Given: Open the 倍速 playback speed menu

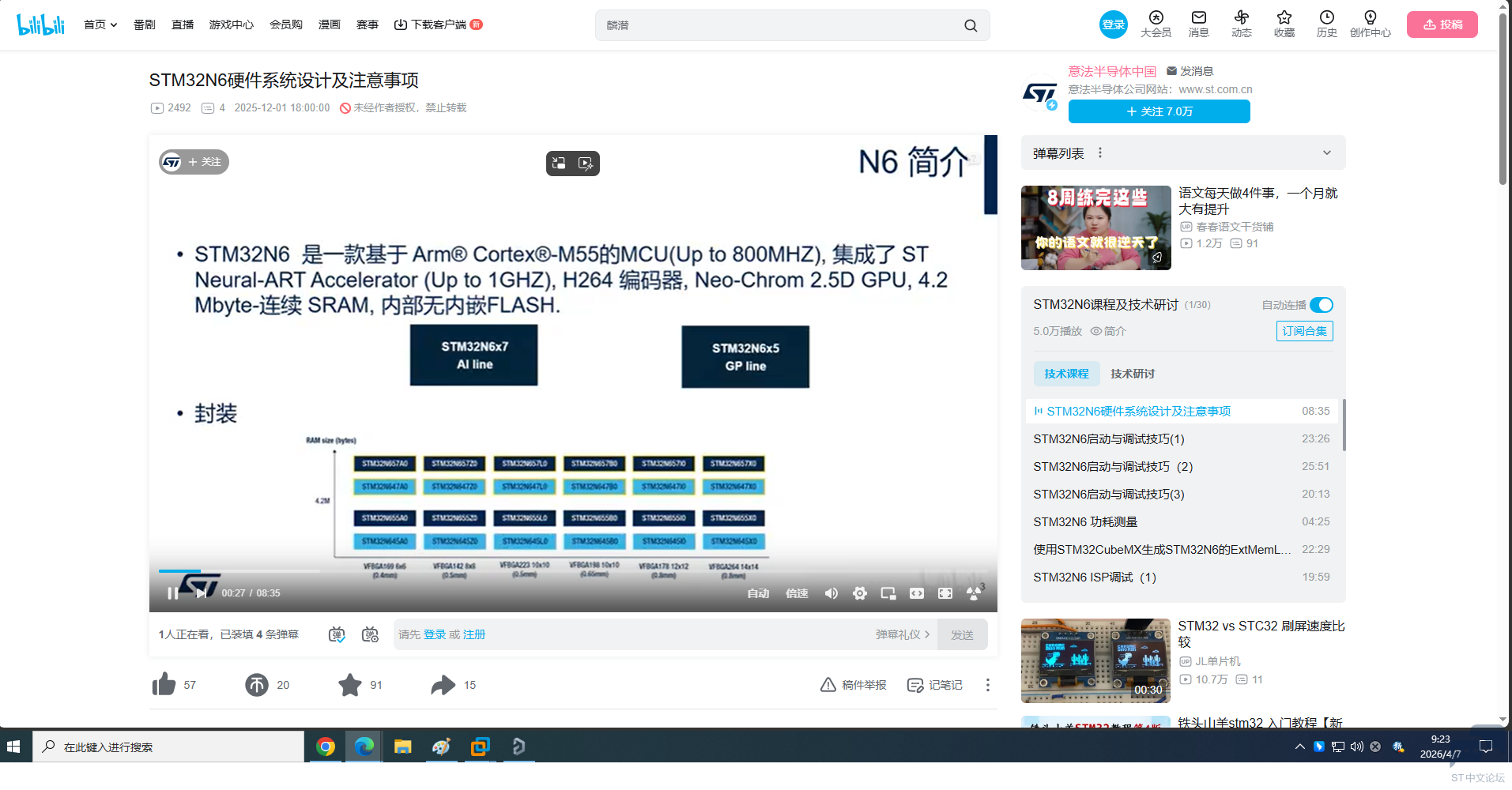Looking at the screenshot, I should coord(797,593).
